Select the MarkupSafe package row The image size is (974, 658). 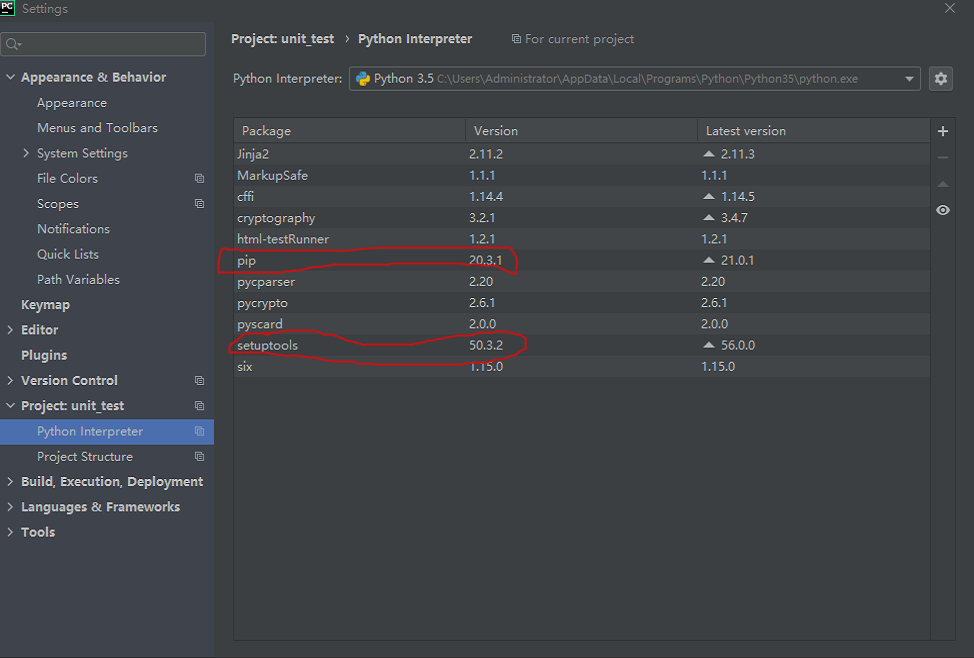[581, 175]
